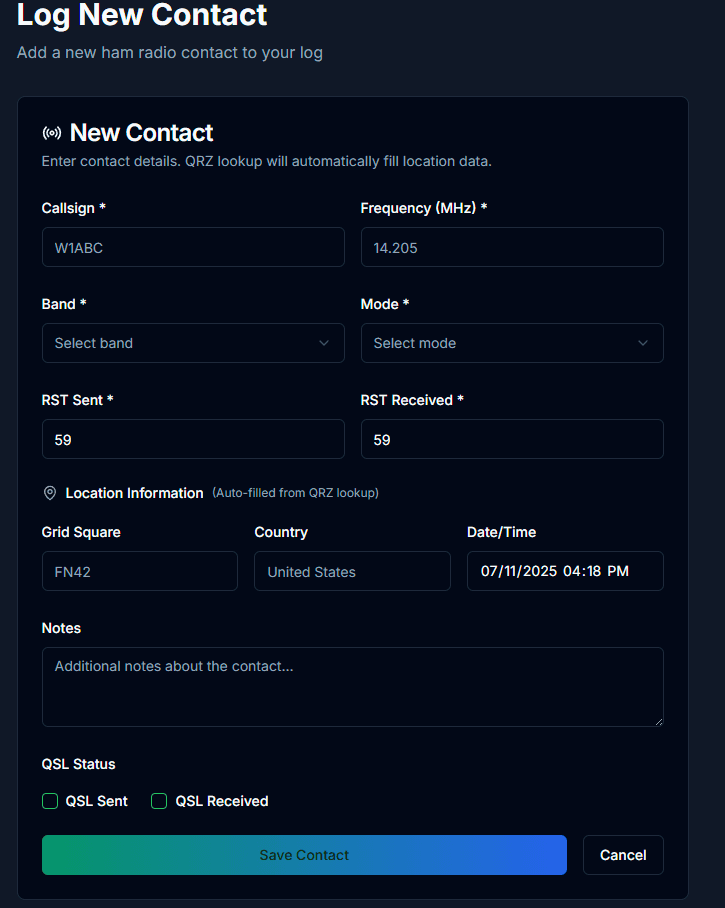The height and width of the screenshot is (908, 725).
Task: Click the text "(Auto-filled from QRZ lookup)"
Action: pos(295,493)
